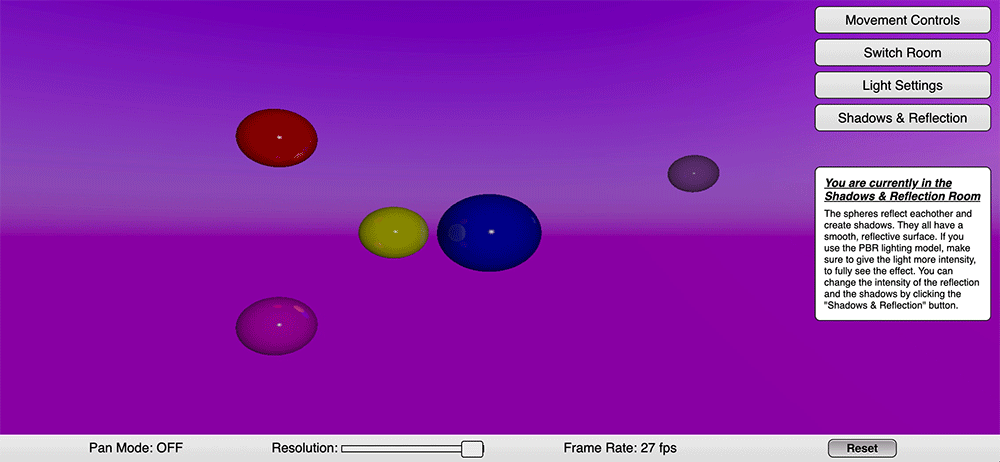Click the Resolution label text
The width and height of the screenshot is (1000, 462).
click(x=304, y=448)
